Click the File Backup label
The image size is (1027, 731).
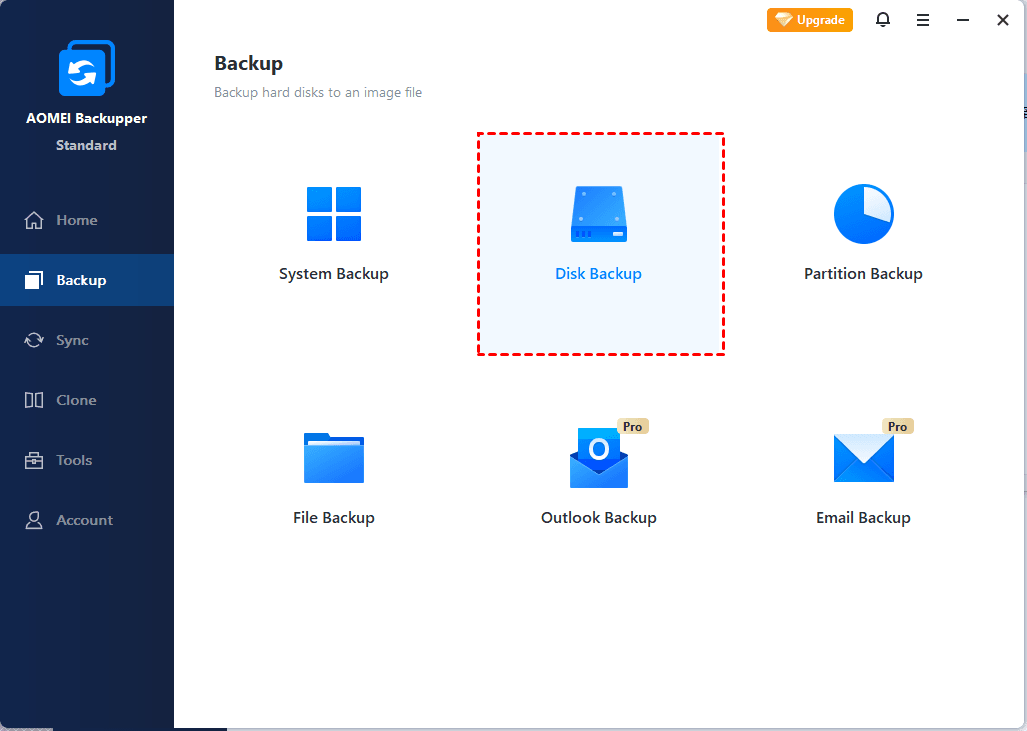[334, 518]
